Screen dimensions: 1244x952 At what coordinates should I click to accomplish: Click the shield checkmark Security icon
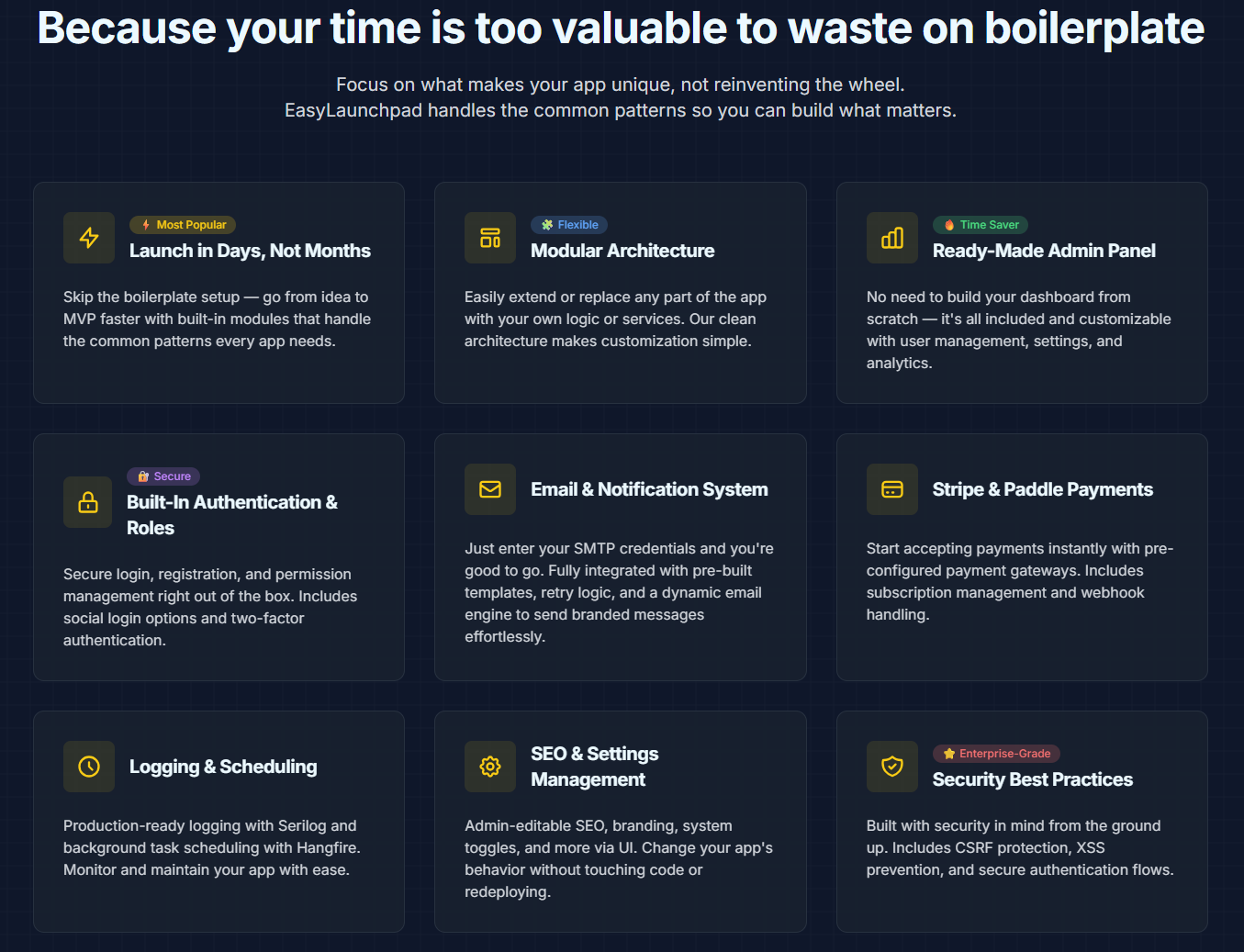892,767
